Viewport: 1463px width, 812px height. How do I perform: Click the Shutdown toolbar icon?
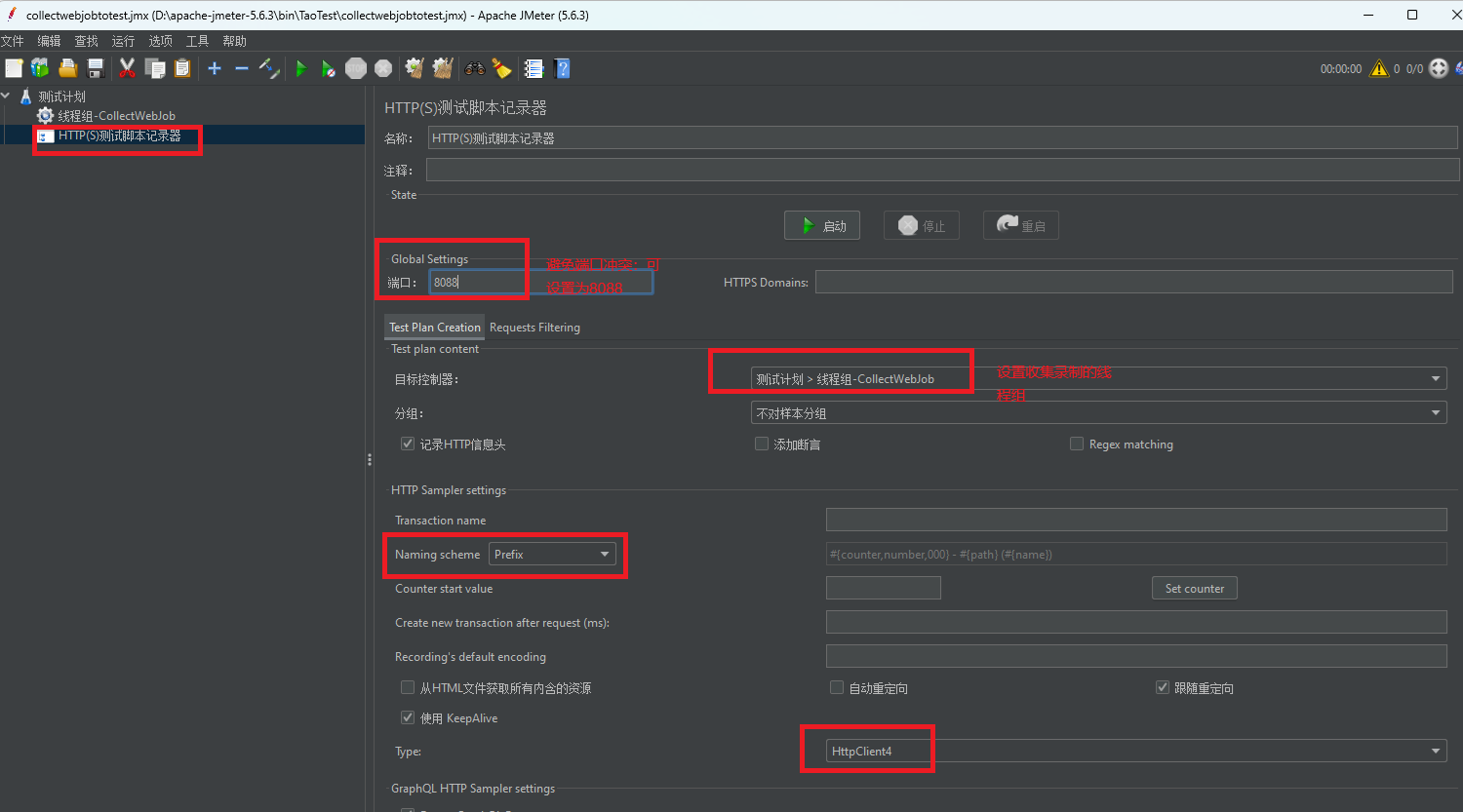pyautogui.click(x=383, y=68)
